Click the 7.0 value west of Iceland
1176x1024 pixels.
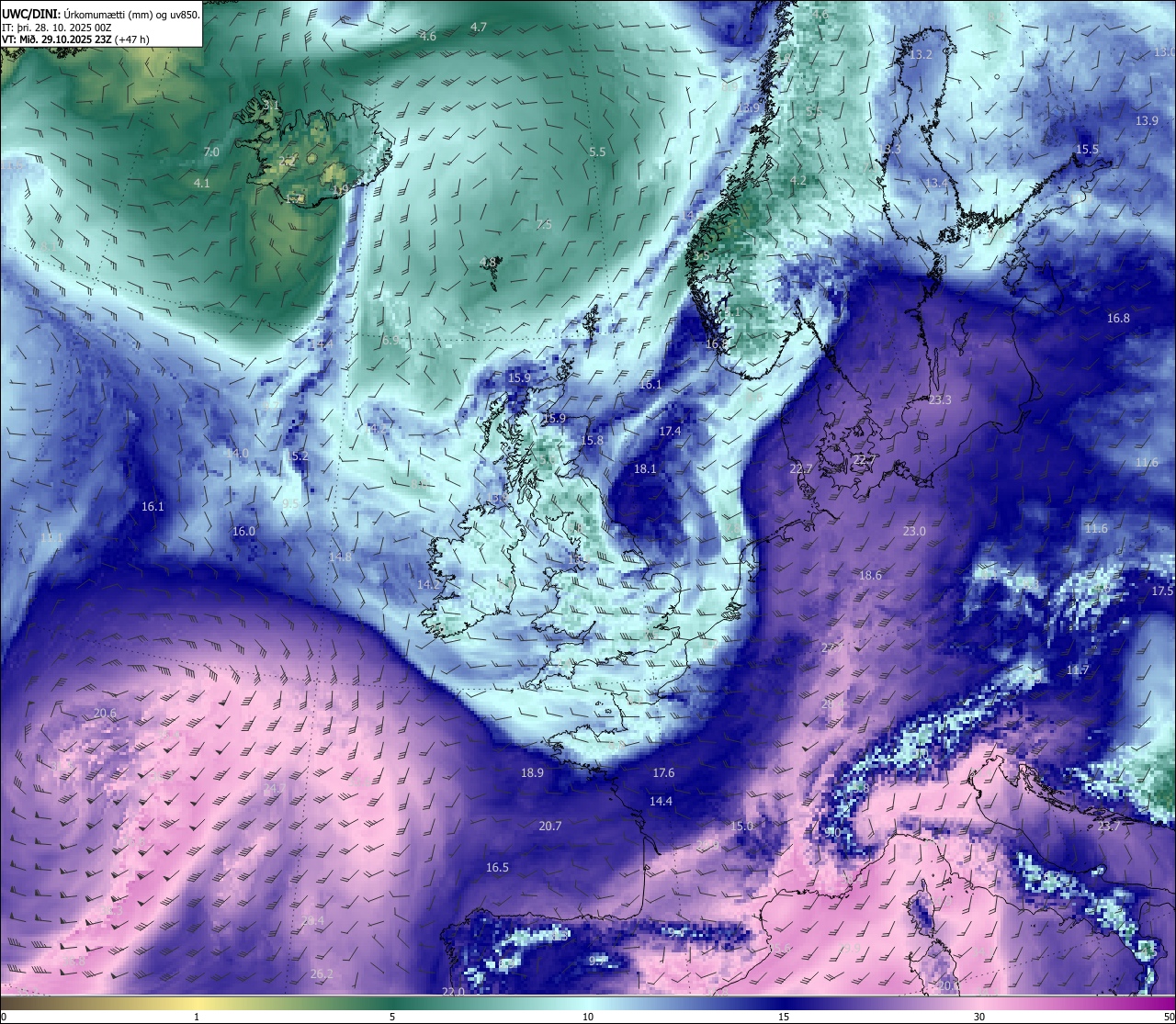click(211, 152)
